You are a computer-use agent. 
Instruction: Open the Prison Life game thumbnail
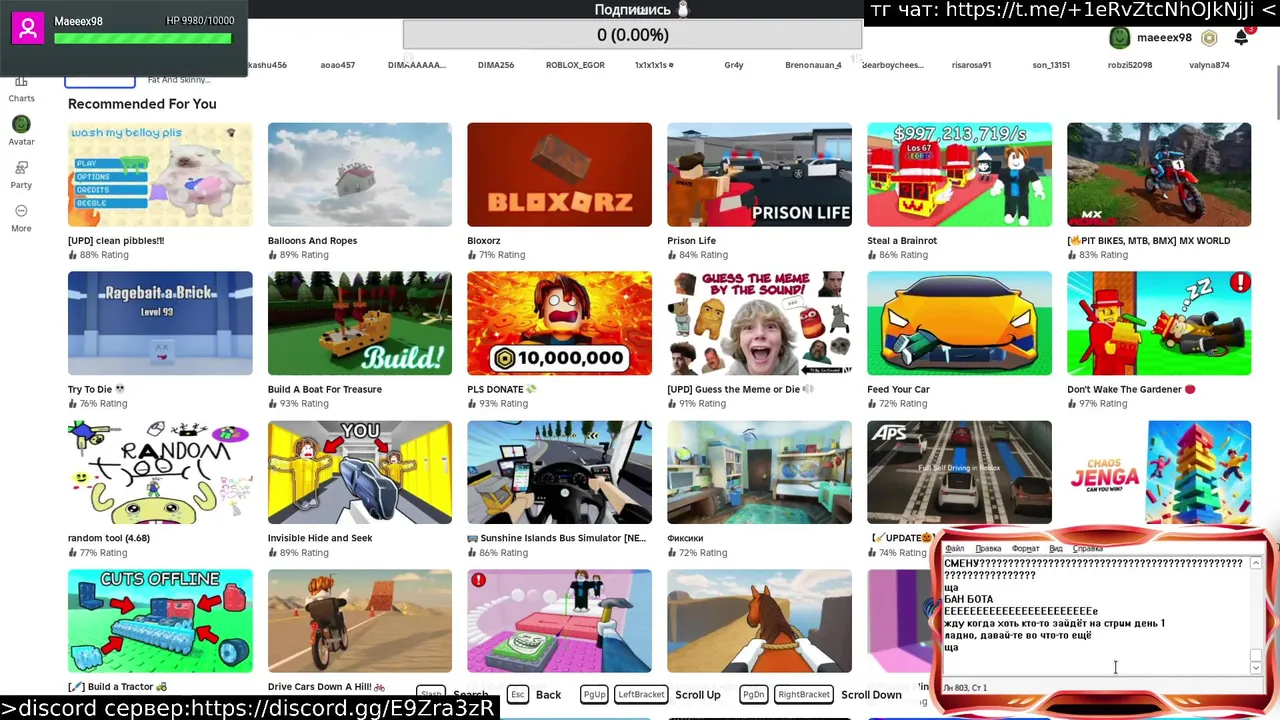point(759,175)
